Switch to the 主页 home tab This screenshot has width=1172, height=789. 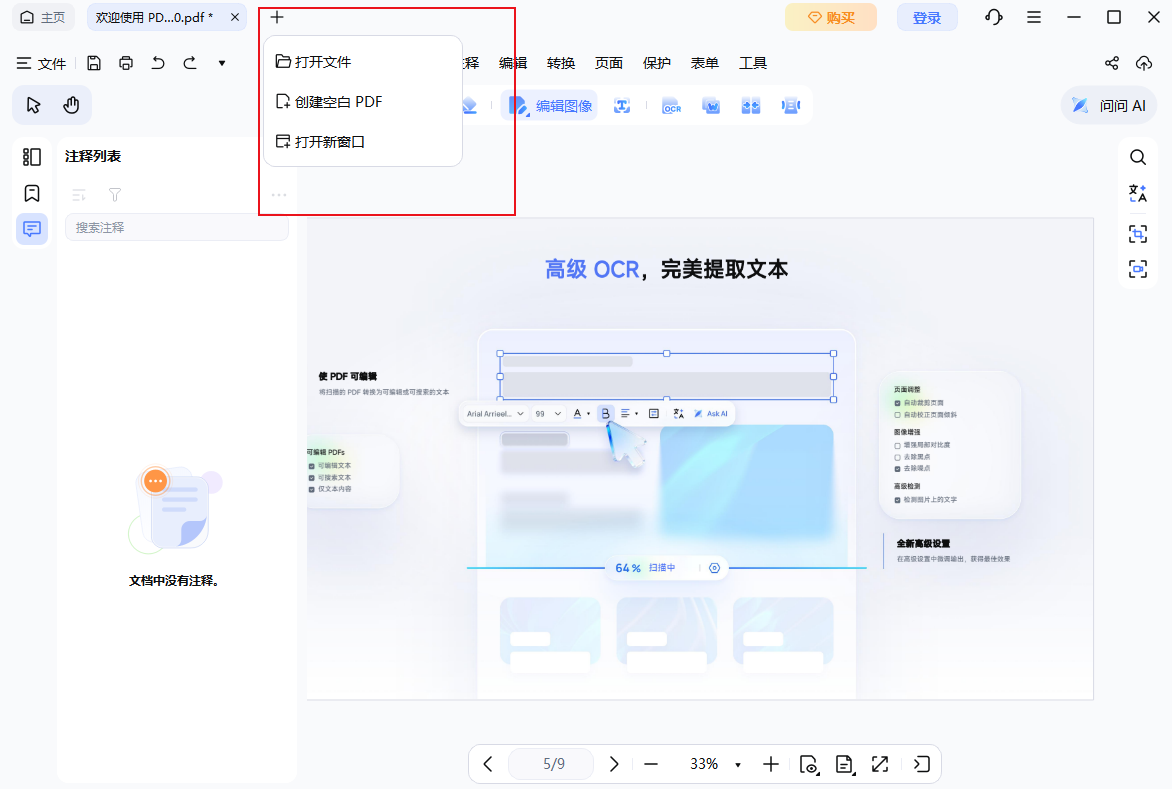43,17
